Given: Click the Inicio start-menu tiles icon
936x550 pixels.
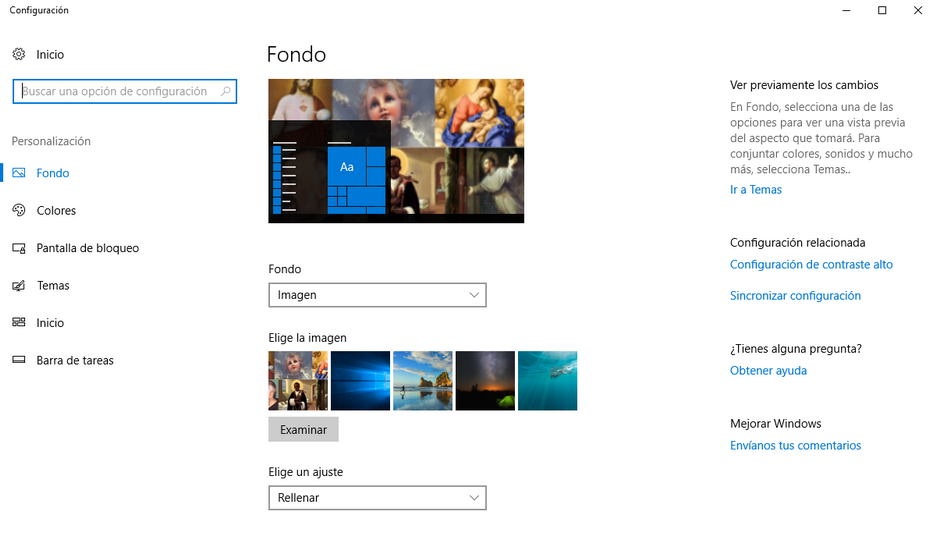Looking at the screenshot, I should [x=18, y=322].
